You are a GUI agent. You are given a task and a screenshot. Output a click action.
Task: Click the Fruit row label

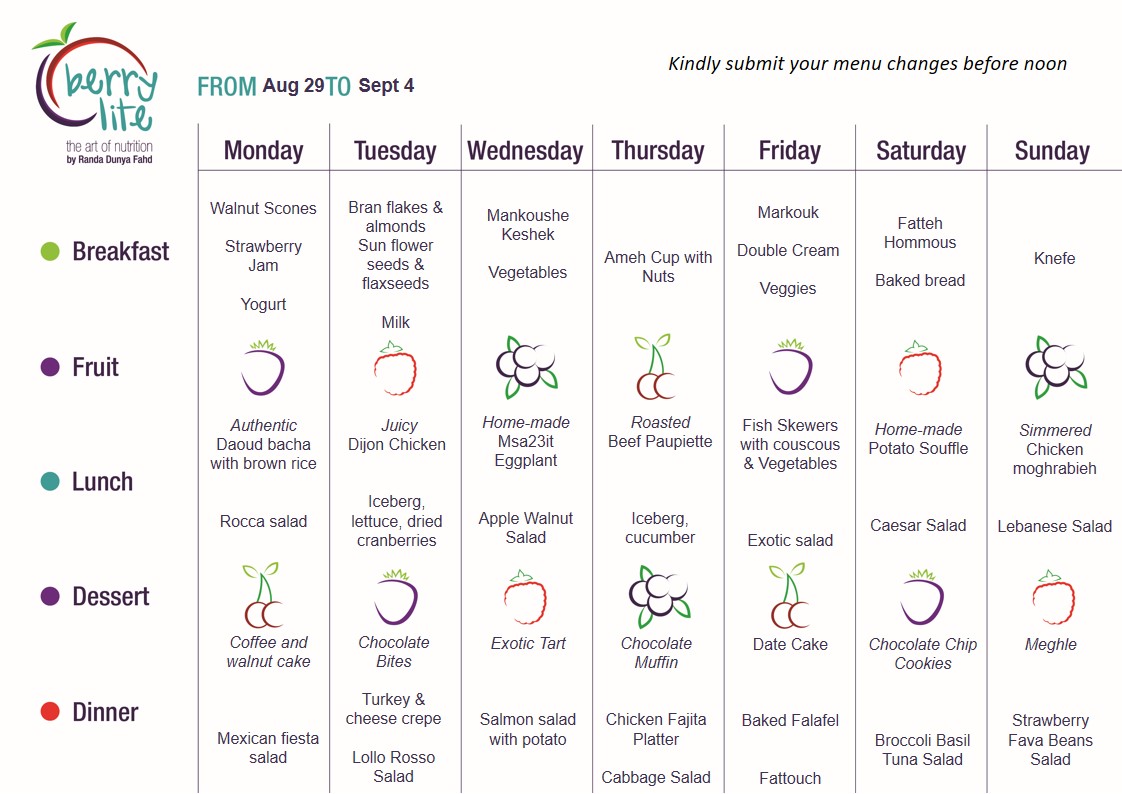(x=95, y=367)
